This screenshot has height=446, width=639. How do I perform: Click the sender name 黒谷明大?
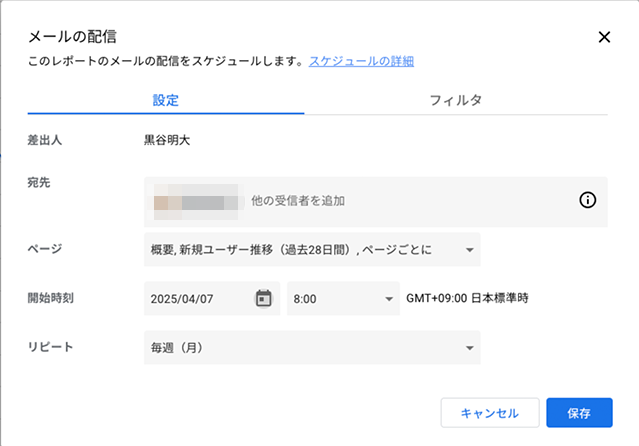point(167,140)
